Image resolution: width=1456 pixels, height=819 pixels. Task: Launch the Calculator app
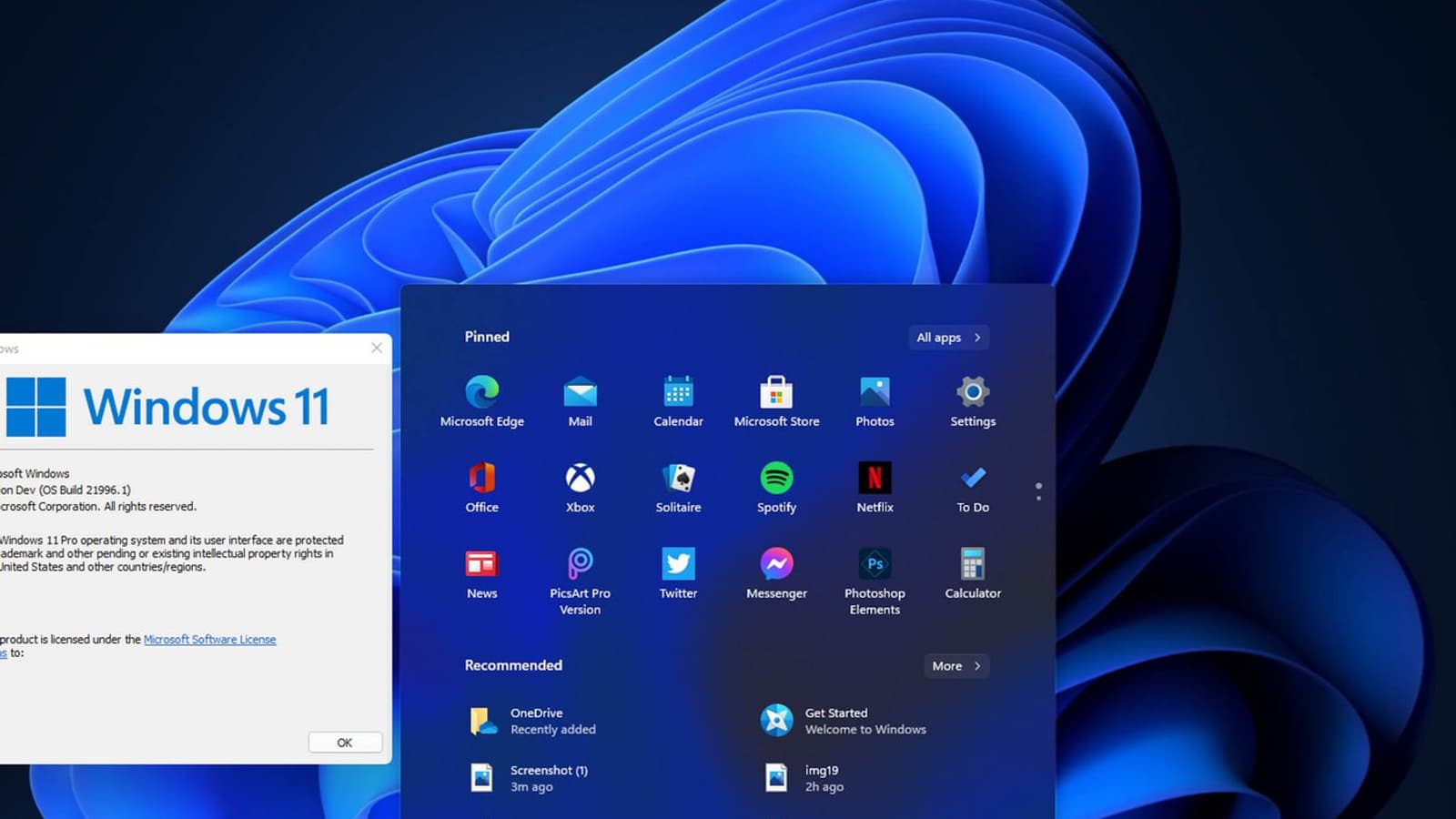[973, 573]
